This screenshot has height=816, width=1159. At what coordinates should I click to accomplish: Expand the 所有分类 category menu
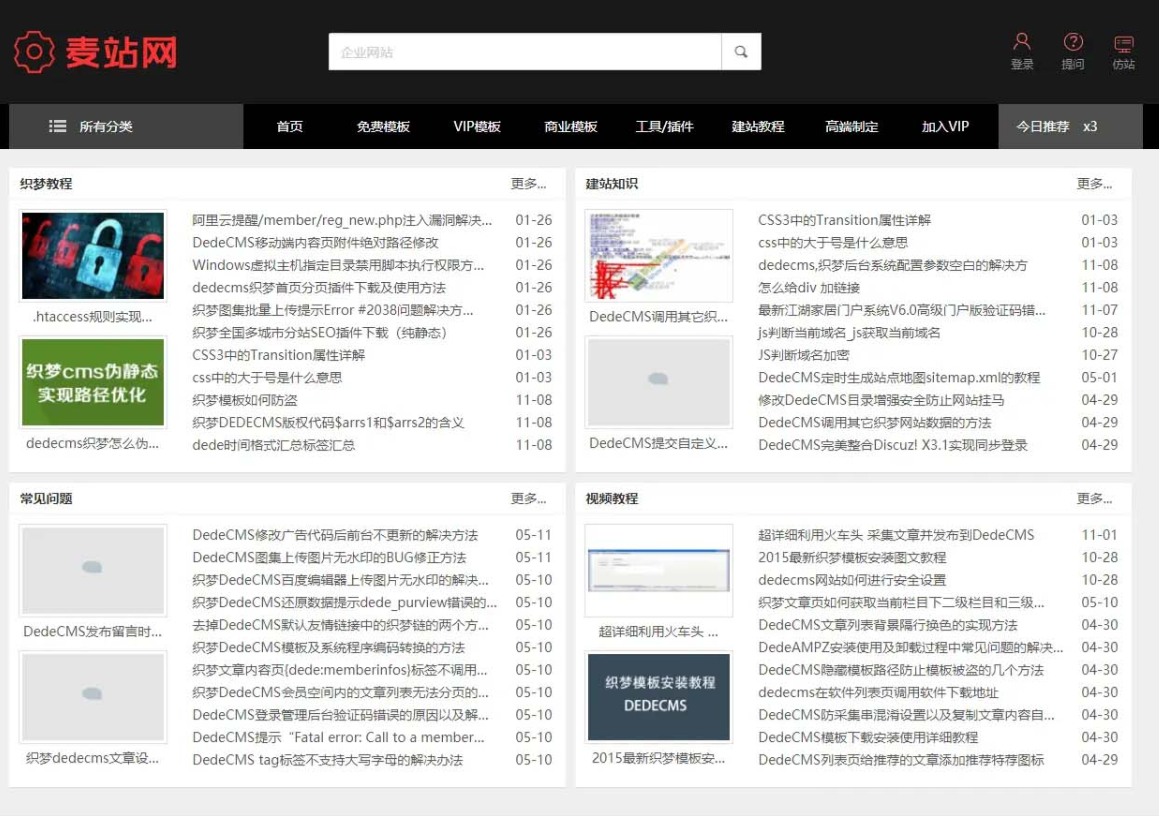click(106, 127)
